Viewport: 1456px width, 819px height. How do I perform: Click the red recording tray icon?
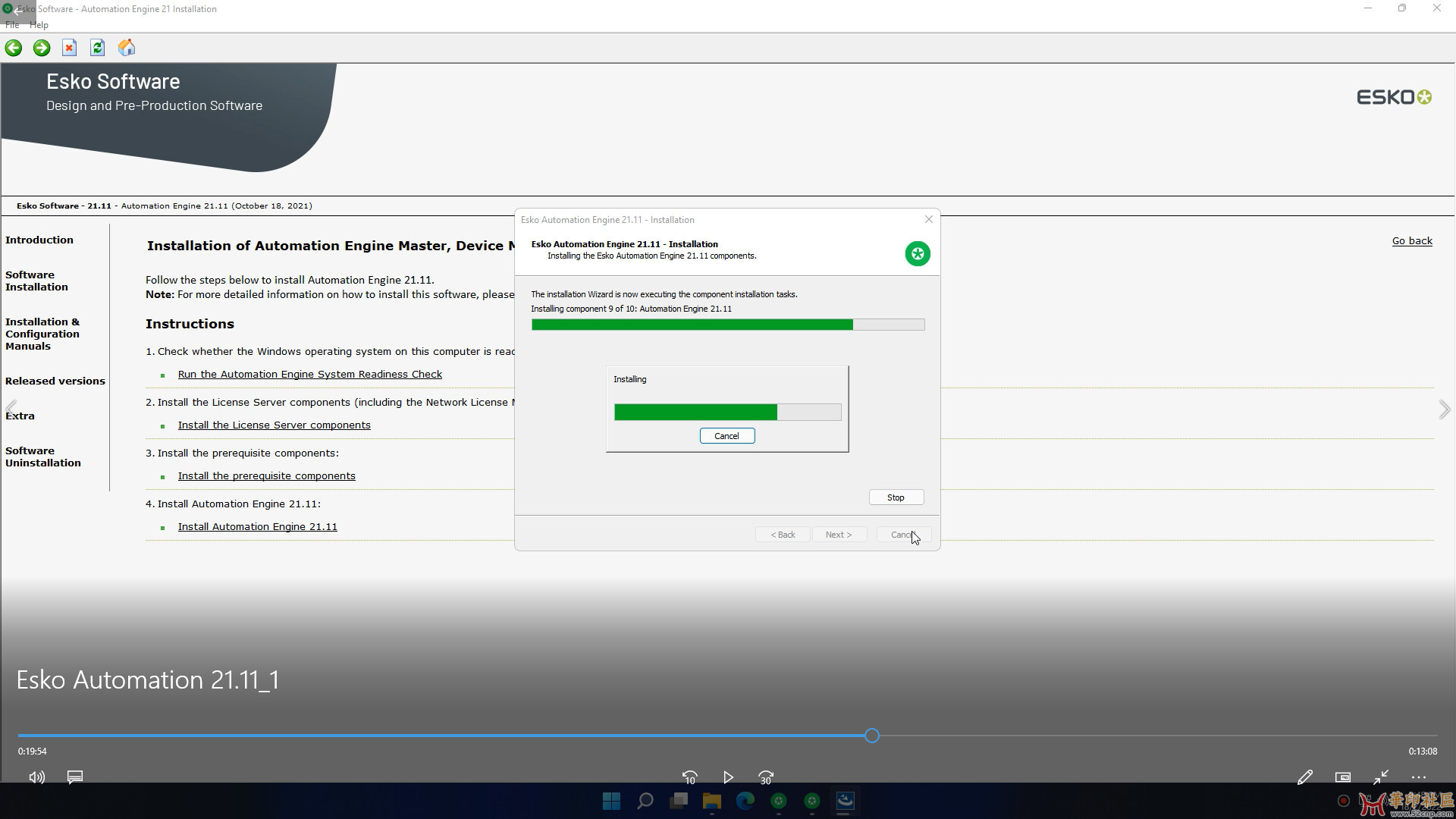tap(1344, 801)
